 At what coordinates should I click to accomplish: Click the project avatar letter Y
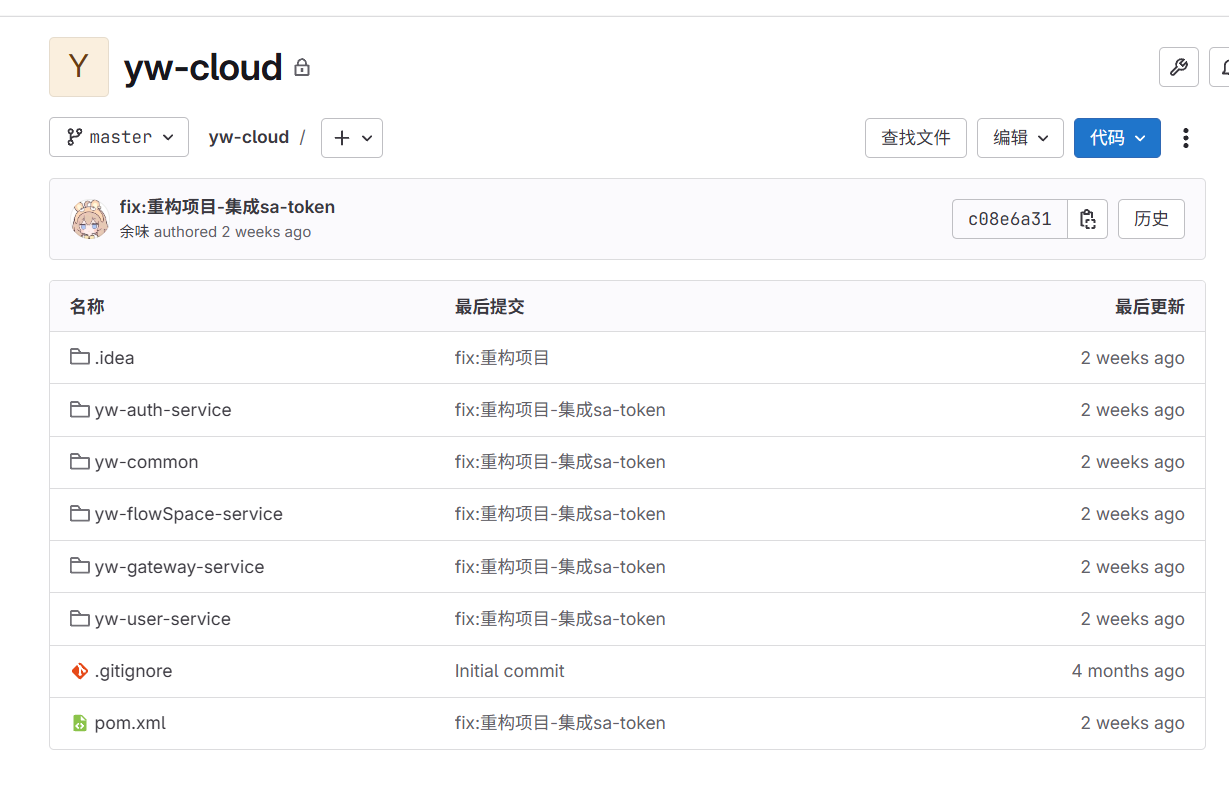(79, 67)
